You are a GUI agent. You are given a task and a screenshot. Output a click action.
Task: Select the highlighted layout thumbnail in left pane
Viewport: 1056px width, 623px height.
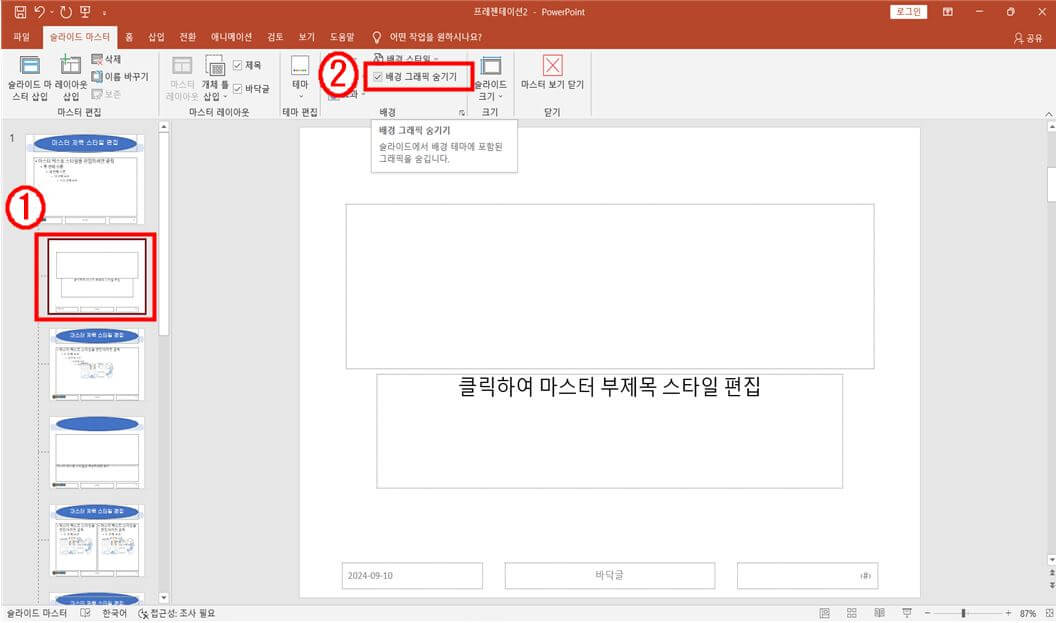pyautogui.click(x=97, y=278)
